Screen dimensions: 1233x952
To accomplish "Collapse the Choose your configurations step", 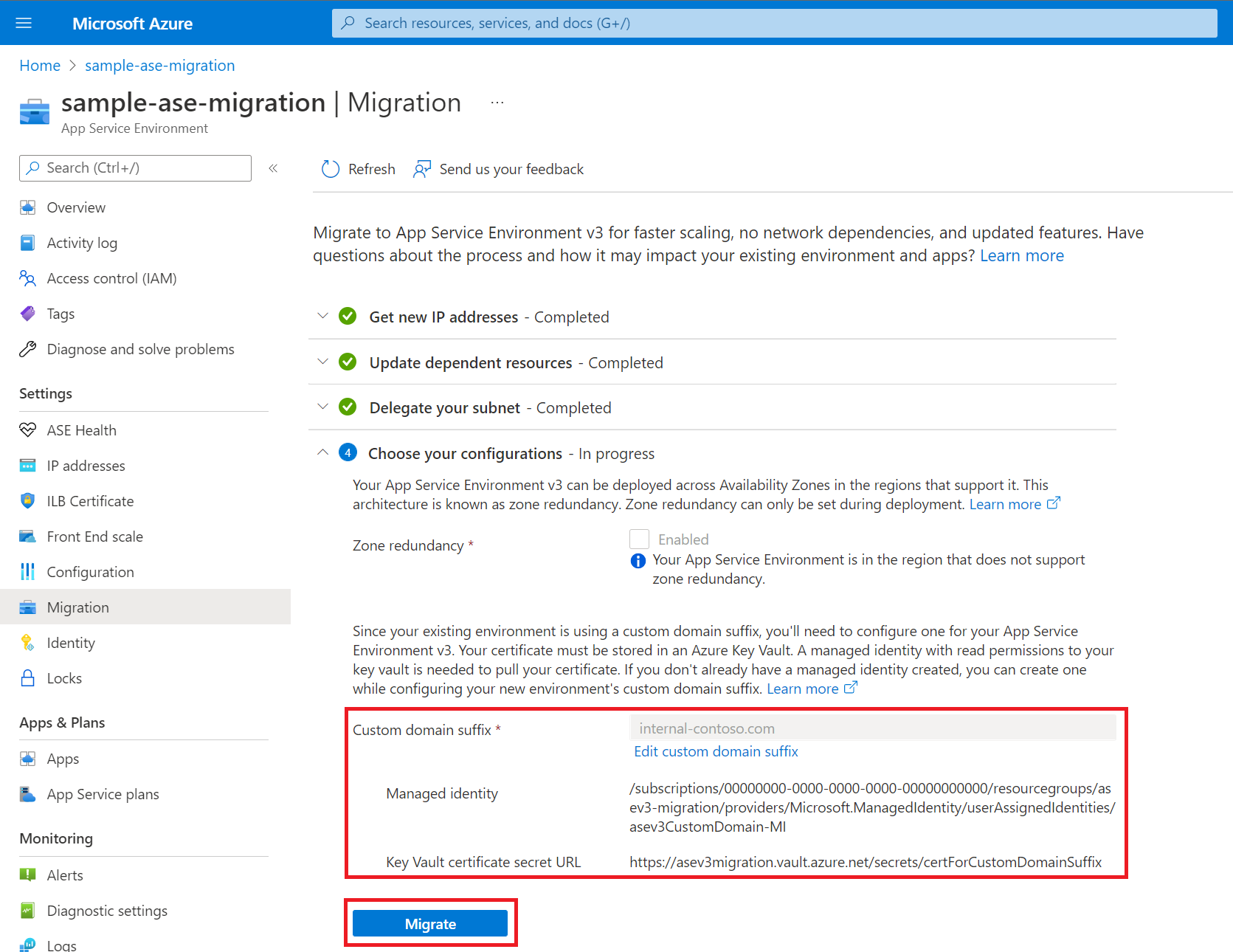I will pyautogui.click(x=322, y=453).
